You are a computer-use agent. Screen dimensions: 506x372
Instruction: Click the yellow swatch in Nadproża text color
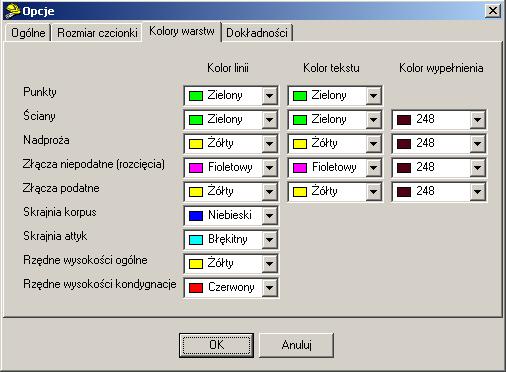pos(300,144)
